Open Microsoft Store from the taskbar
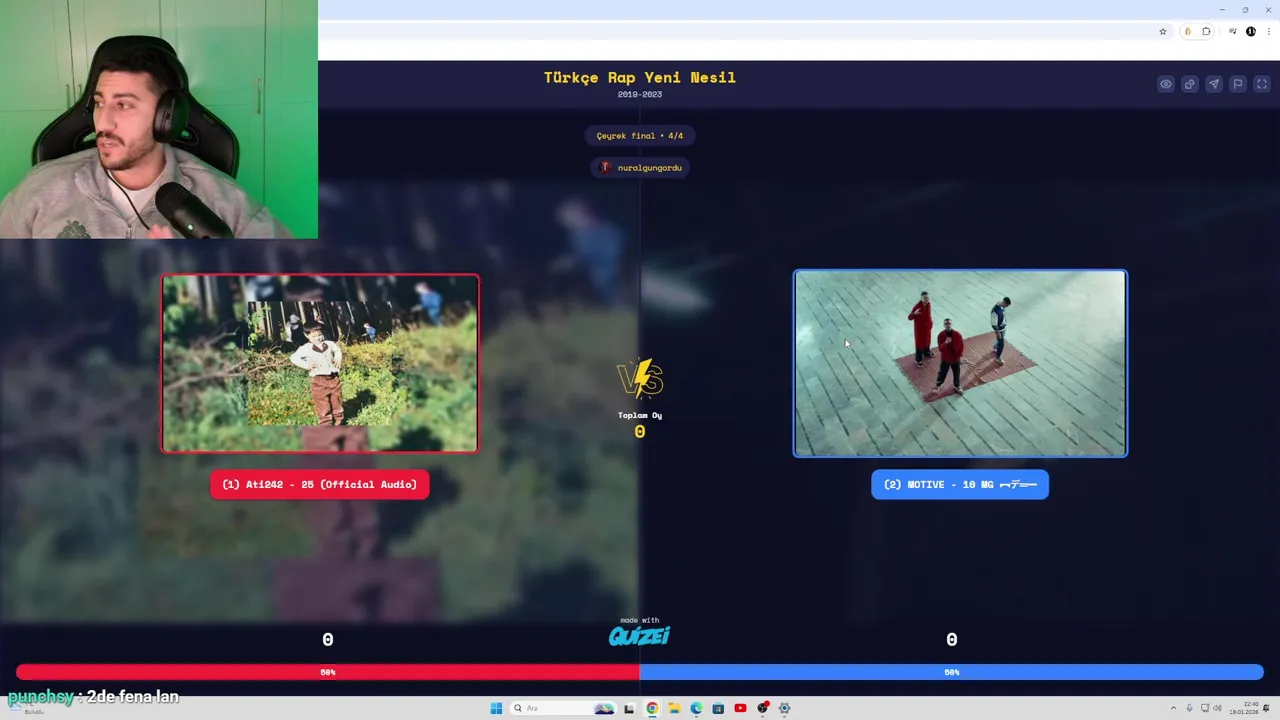 pos(718,708)
